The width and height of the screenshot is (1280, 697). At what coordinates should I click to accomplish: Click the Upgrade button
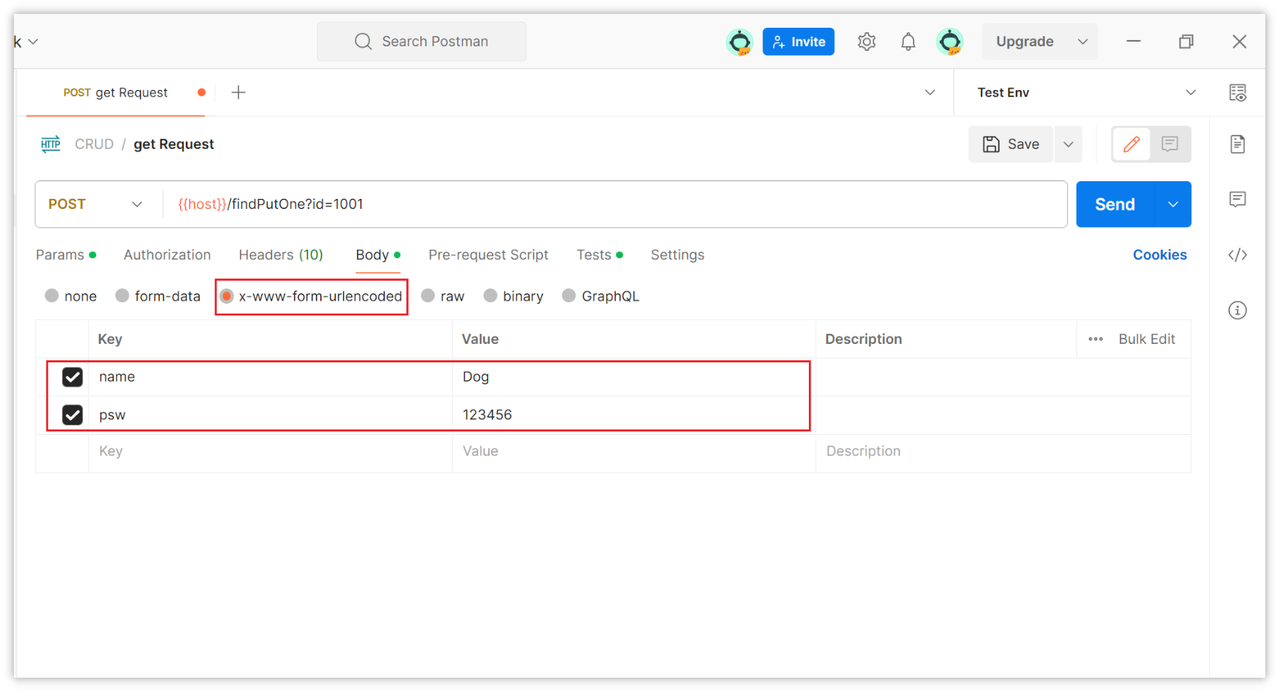click(x=1025, y=42)
